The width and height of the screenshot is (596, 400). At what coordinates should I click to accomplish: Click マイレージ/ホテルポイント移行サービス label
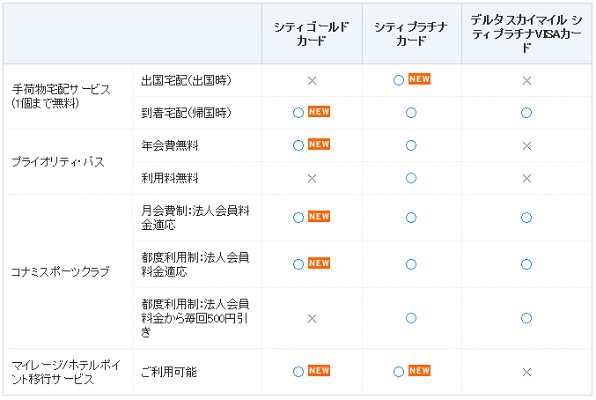(66, 372)
